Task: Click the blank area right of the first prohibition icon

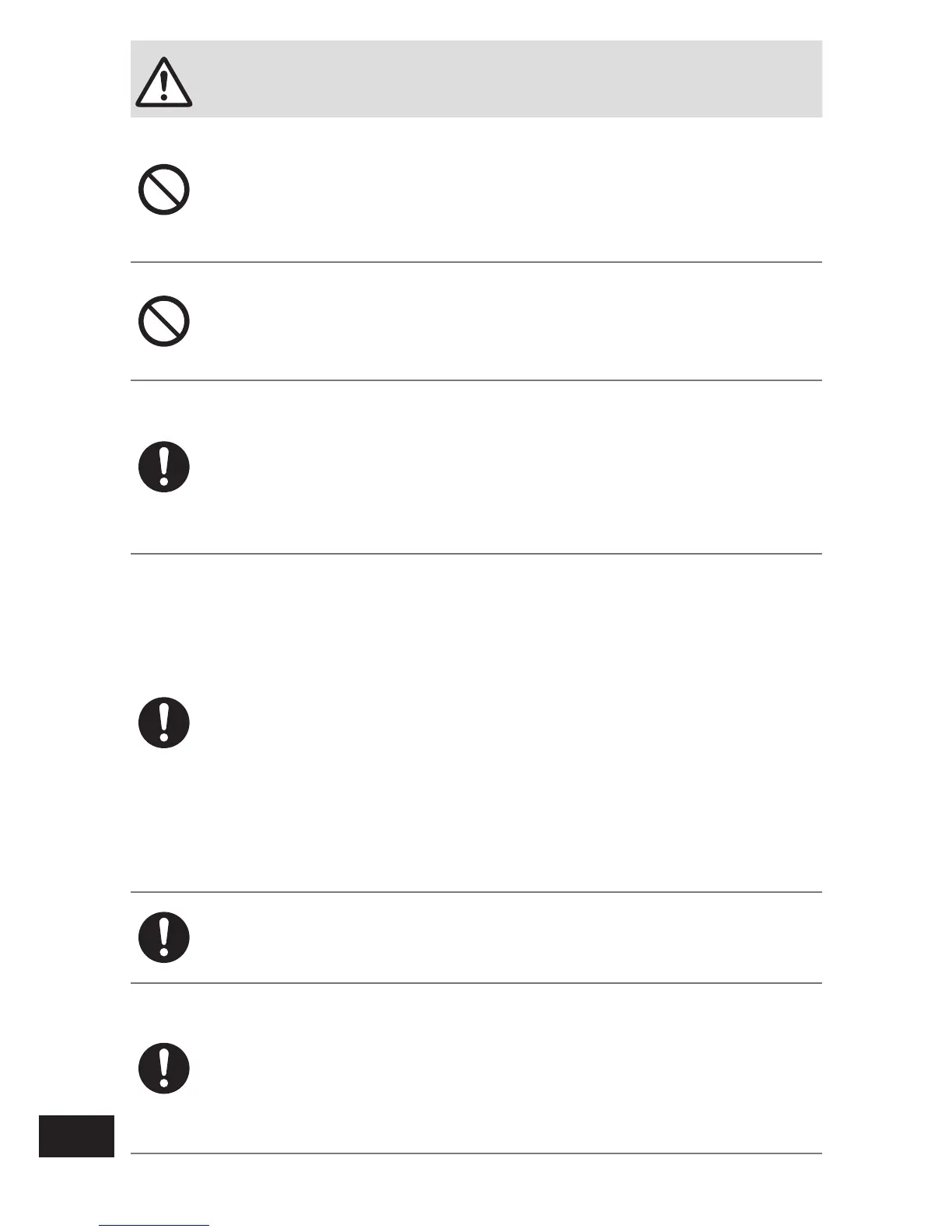Action: (506, 190)
